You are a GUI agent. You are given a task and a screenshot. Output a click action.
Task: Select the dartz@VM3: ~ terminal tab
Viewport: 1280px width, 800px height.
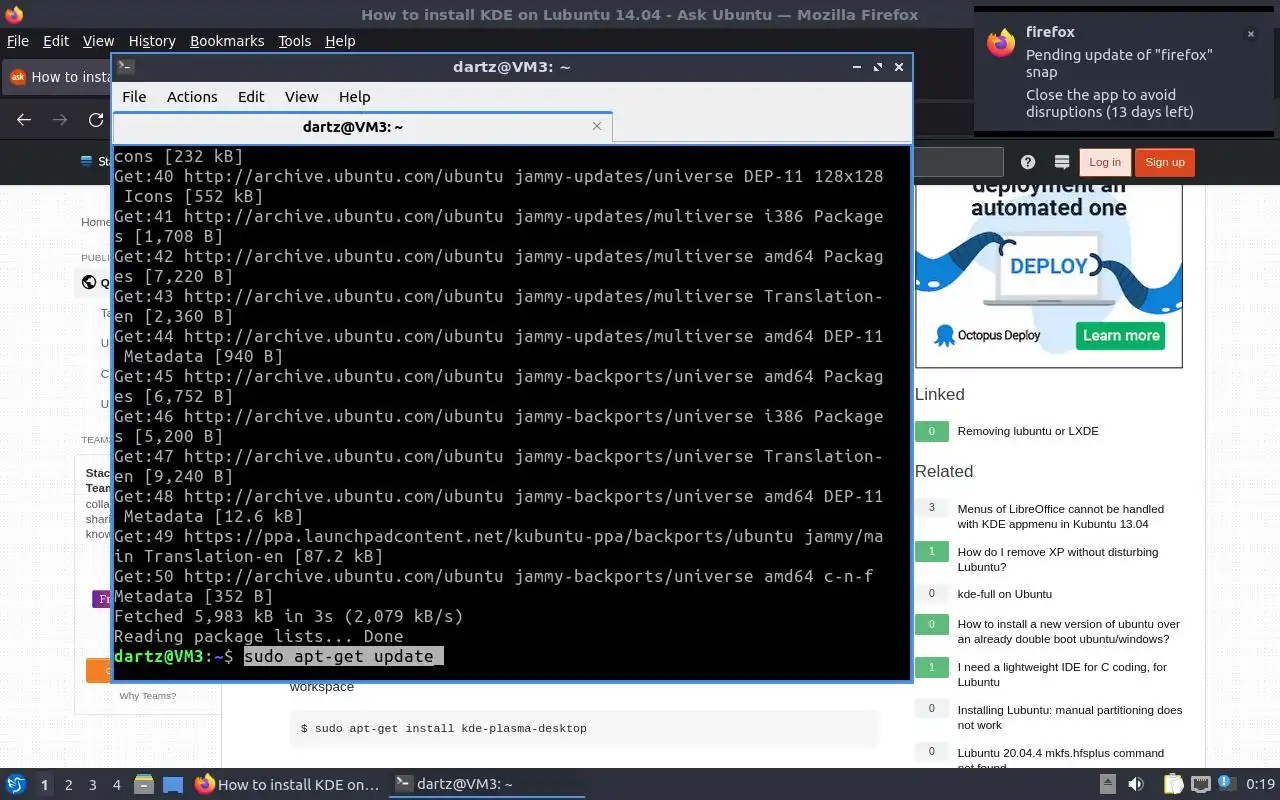coord(362,127)
